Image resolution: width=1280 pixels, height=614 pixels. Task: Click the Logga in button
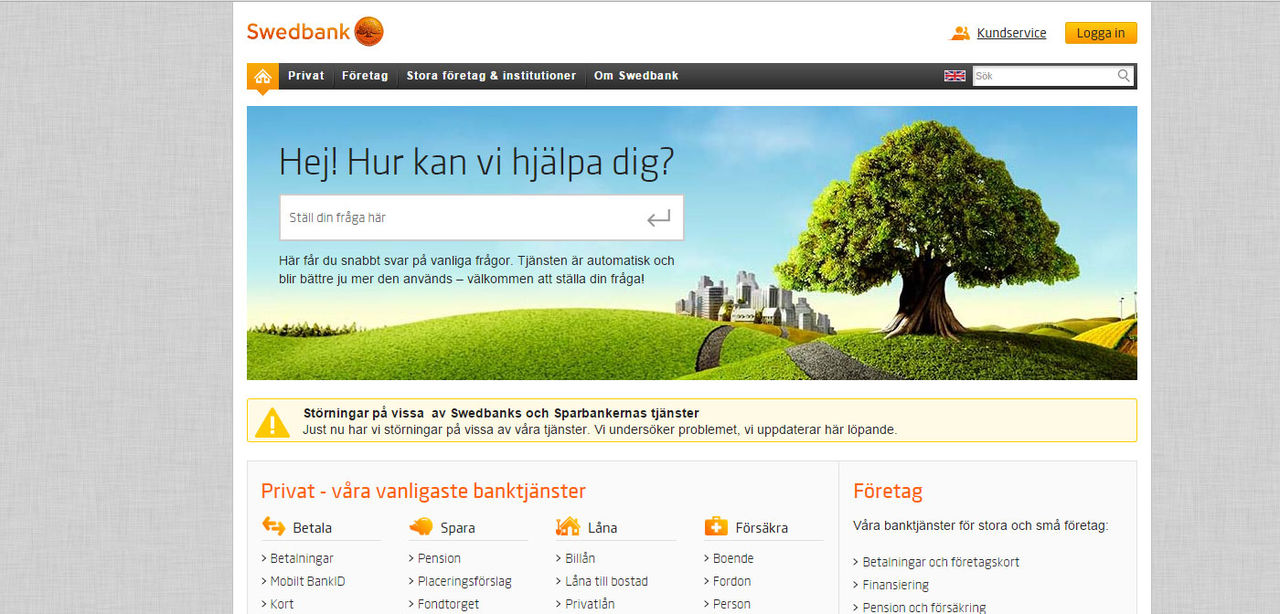1101,33
